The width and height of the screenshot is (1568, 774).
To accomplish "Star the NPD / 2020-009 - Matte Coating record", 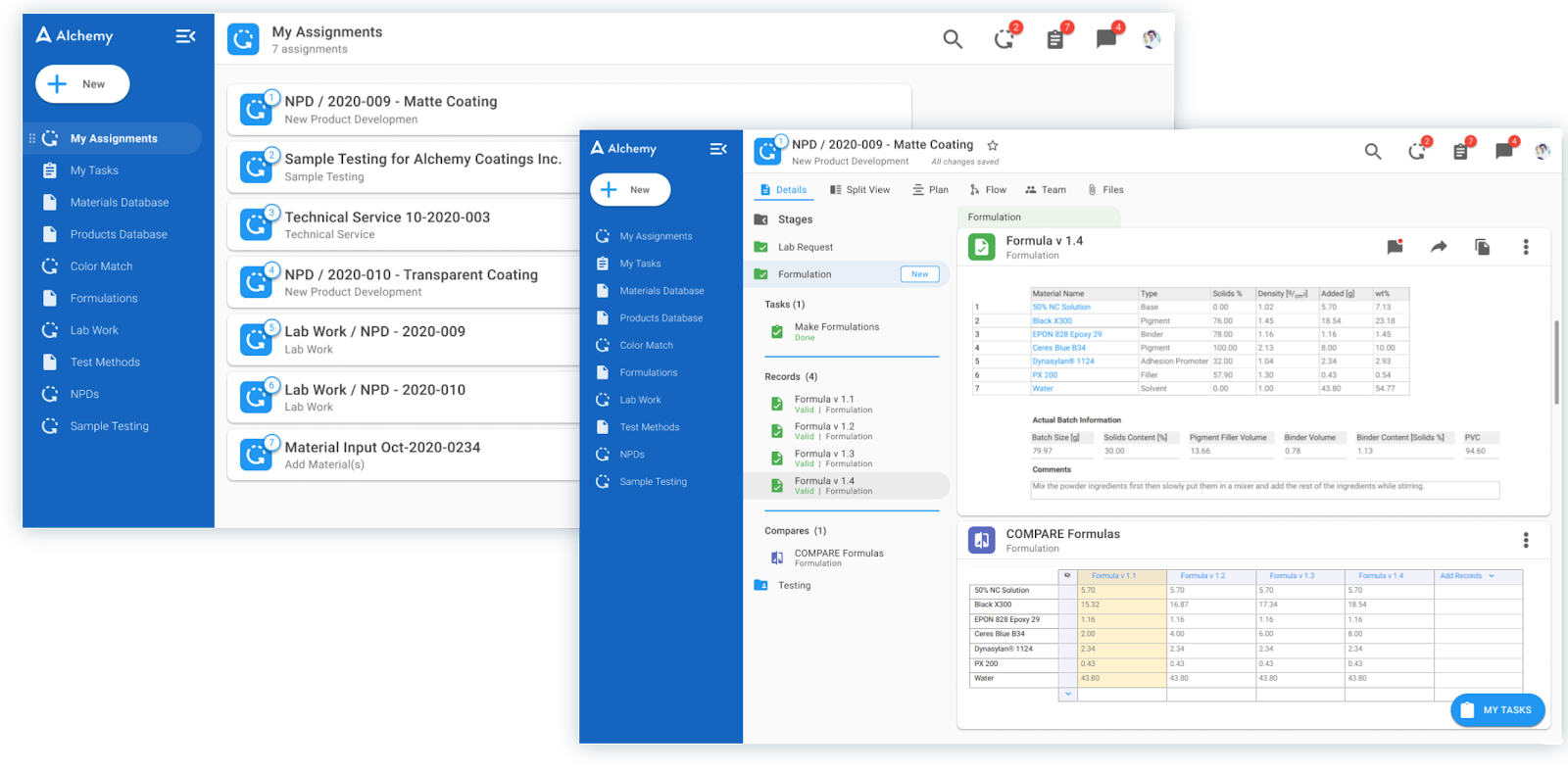I will click(993, 145).
